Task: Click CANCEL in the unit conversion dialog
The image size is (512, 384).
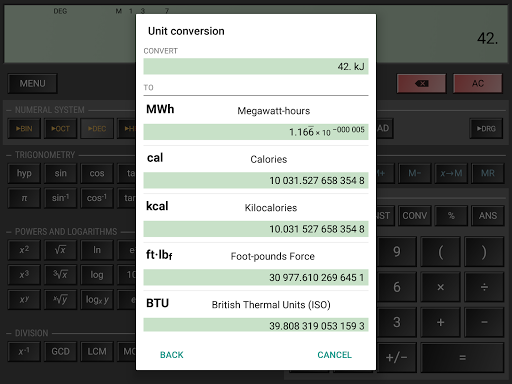Action: (334, 355)
